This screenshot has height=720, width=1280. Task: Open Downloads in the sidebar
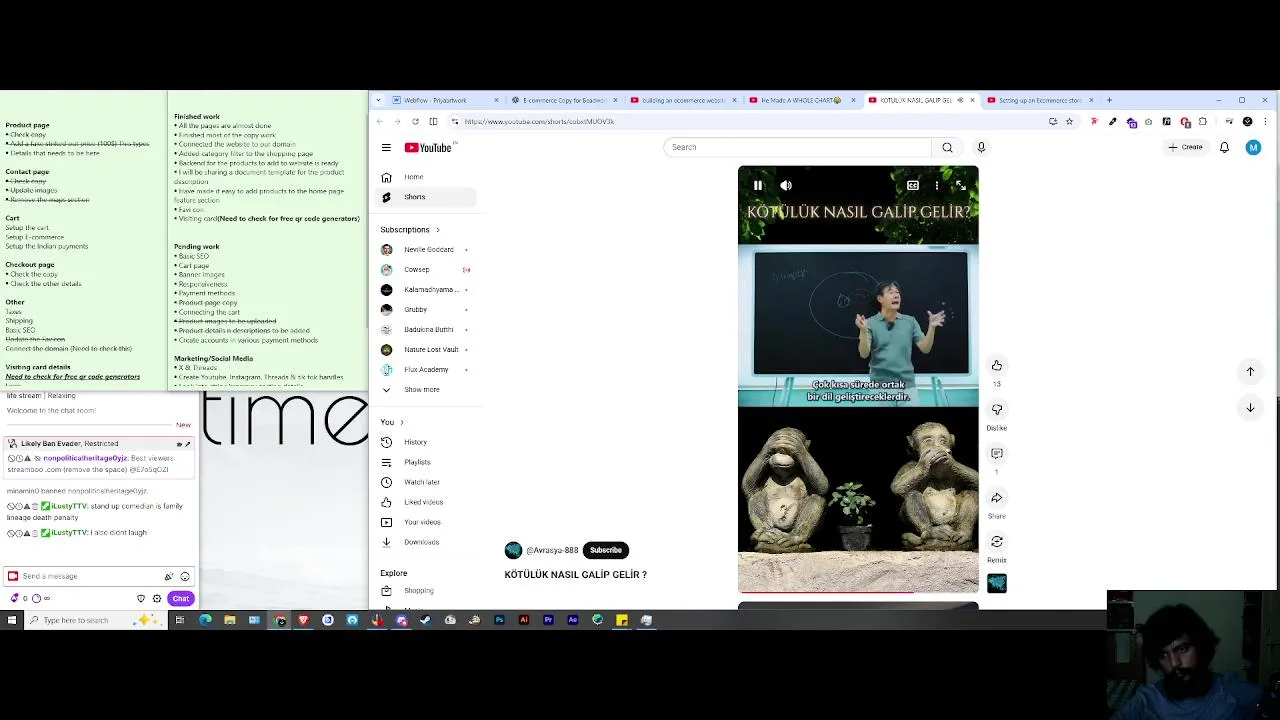click(x=427, y=542)
